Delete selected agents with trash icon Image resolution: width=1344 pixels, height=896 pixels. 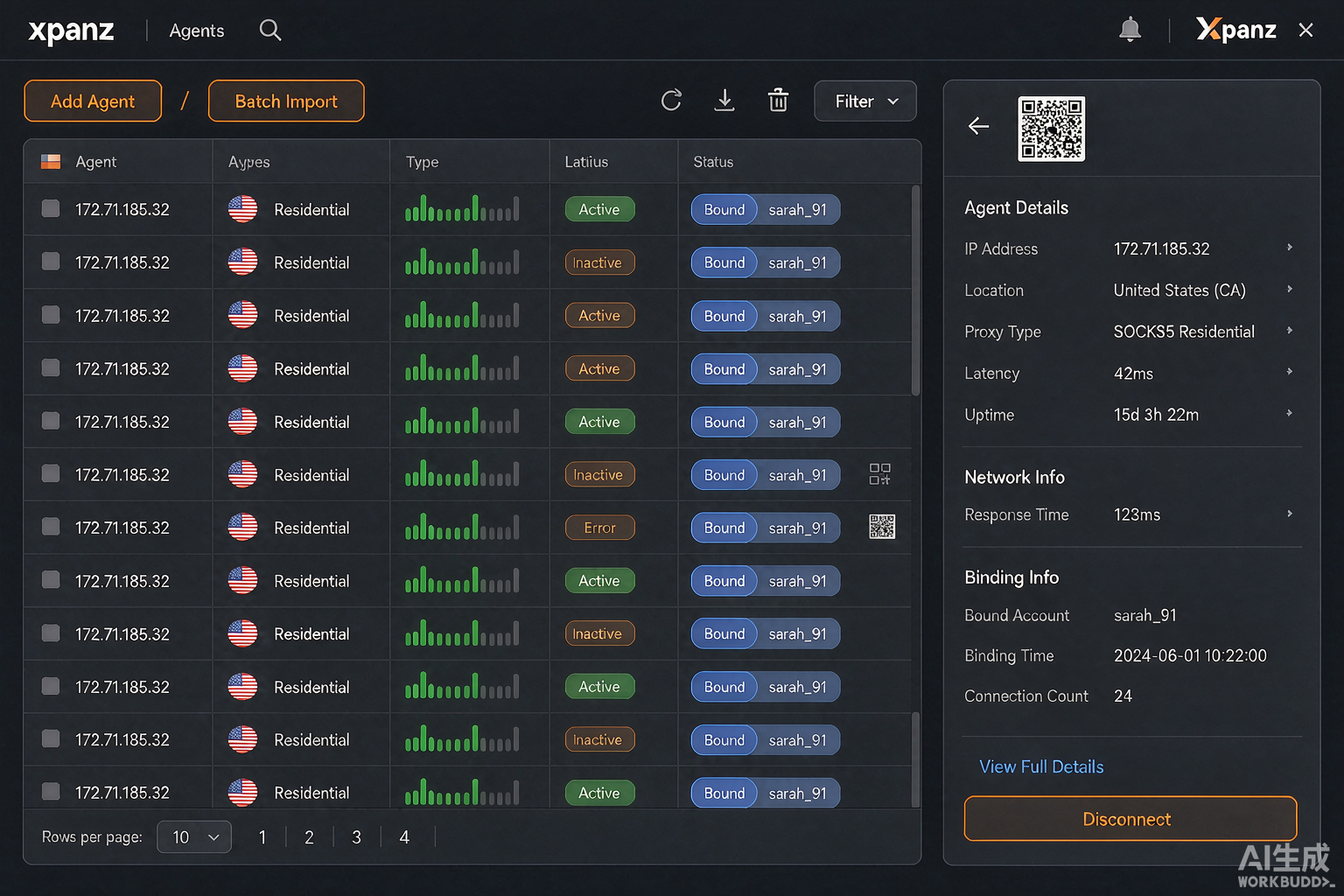coord(778,101)
